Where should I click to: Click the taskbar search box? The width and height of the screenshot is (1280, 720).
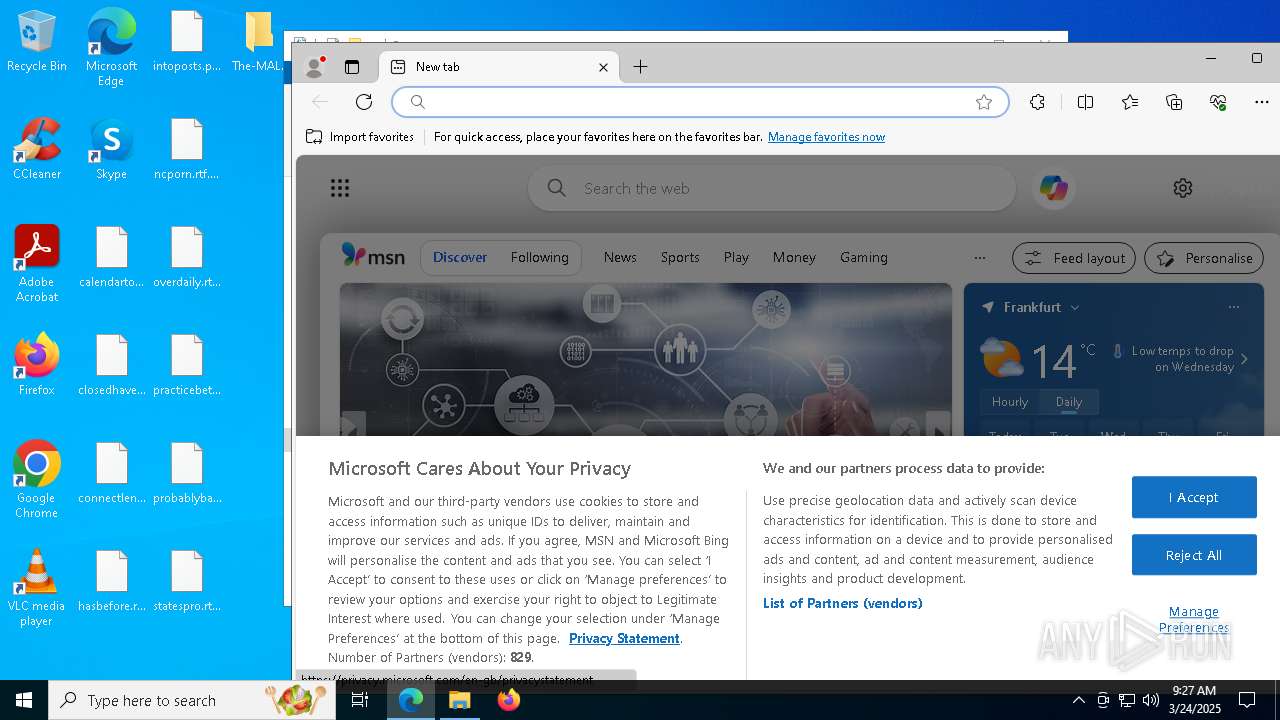pyautogui.click(x=192, y=700)
